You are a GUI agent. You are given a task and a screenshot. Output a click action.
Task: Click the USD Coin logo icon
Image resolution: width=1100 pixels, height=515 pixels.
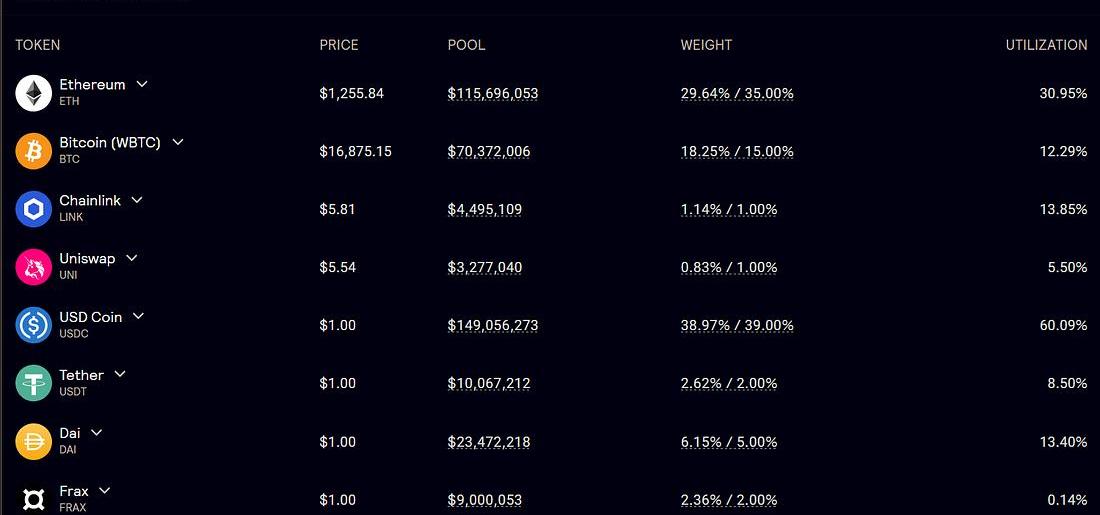[x=34, y=325]
